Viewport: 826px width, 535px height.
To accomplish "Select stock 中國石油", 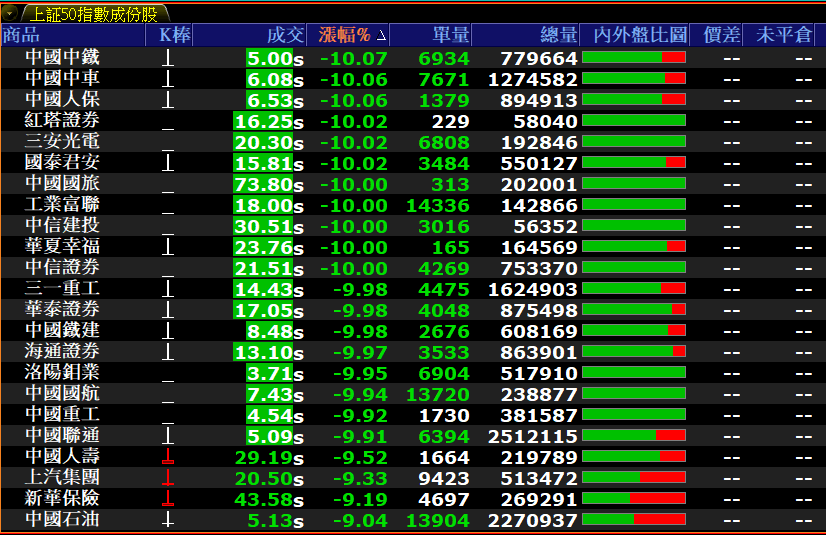I will coord(62,520).
